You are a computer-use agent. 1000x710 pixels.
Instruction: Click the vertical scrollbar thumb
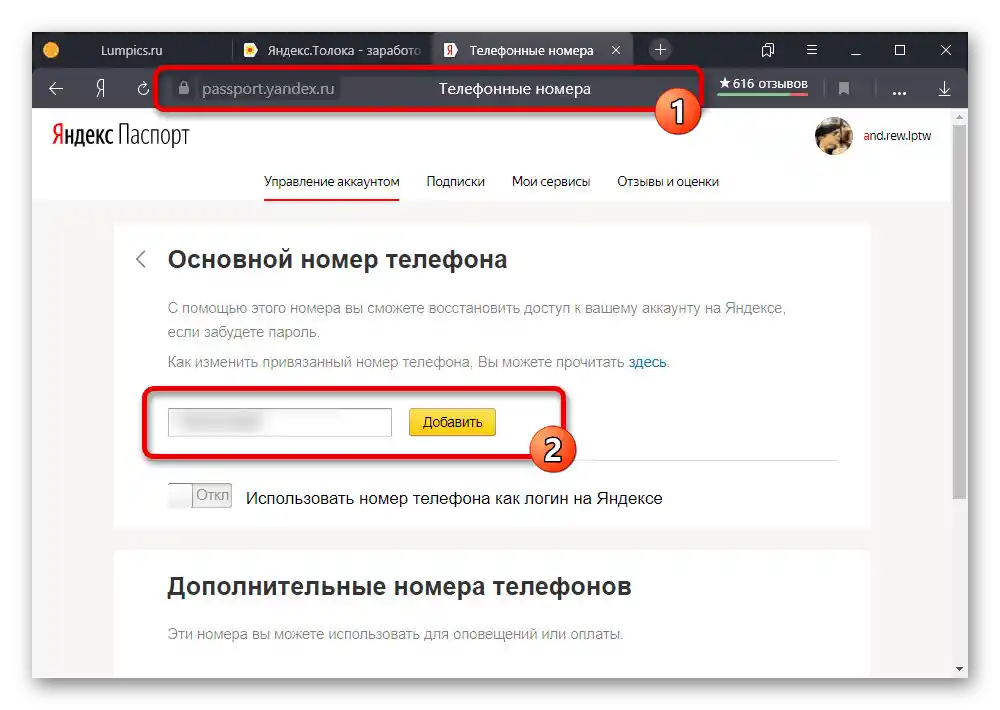point(959,313)
